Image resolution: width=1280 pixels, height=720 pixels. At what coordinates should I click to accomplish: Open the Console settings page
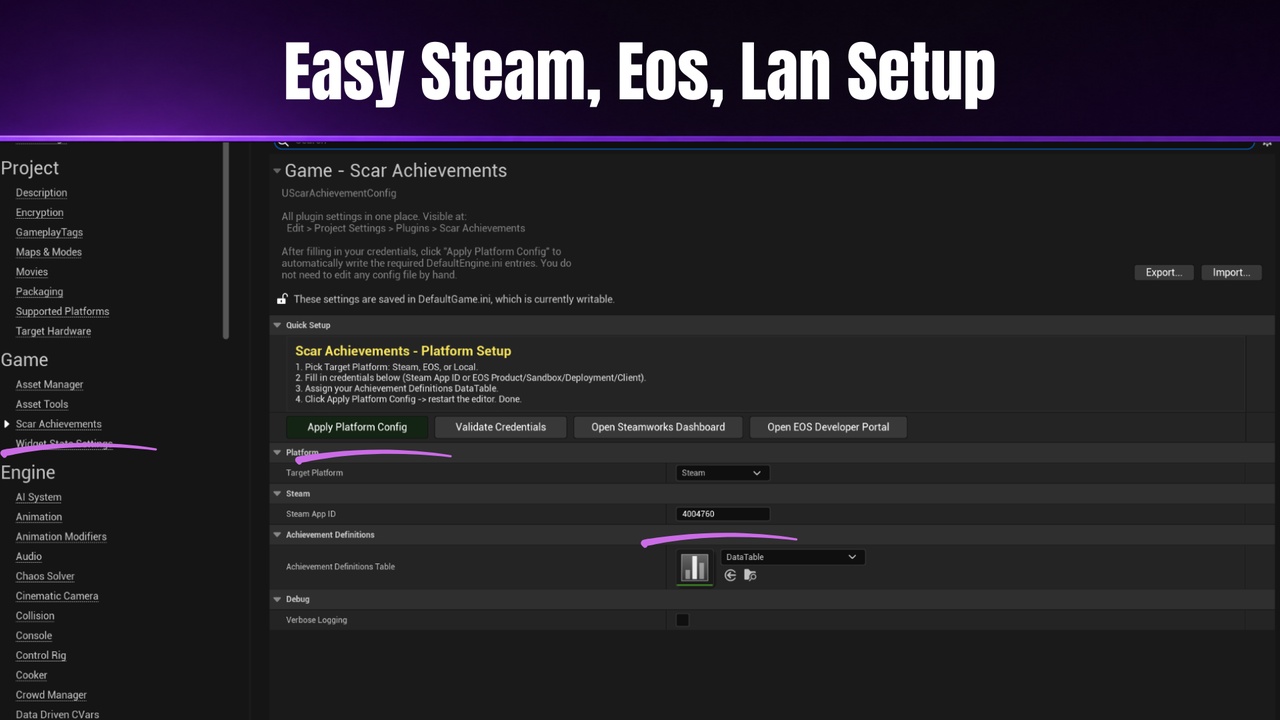click(x=34, y=636)
